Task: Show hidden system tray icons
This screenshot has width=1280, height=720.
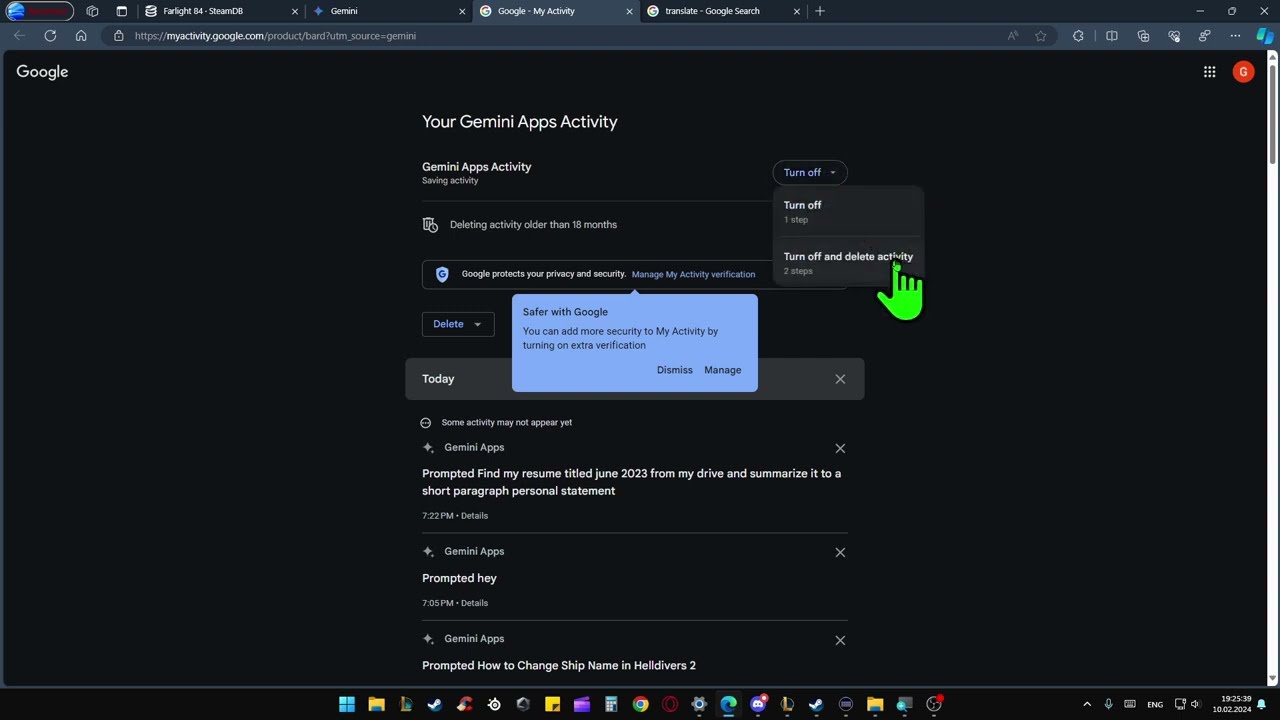Action: pos(1087,704)
